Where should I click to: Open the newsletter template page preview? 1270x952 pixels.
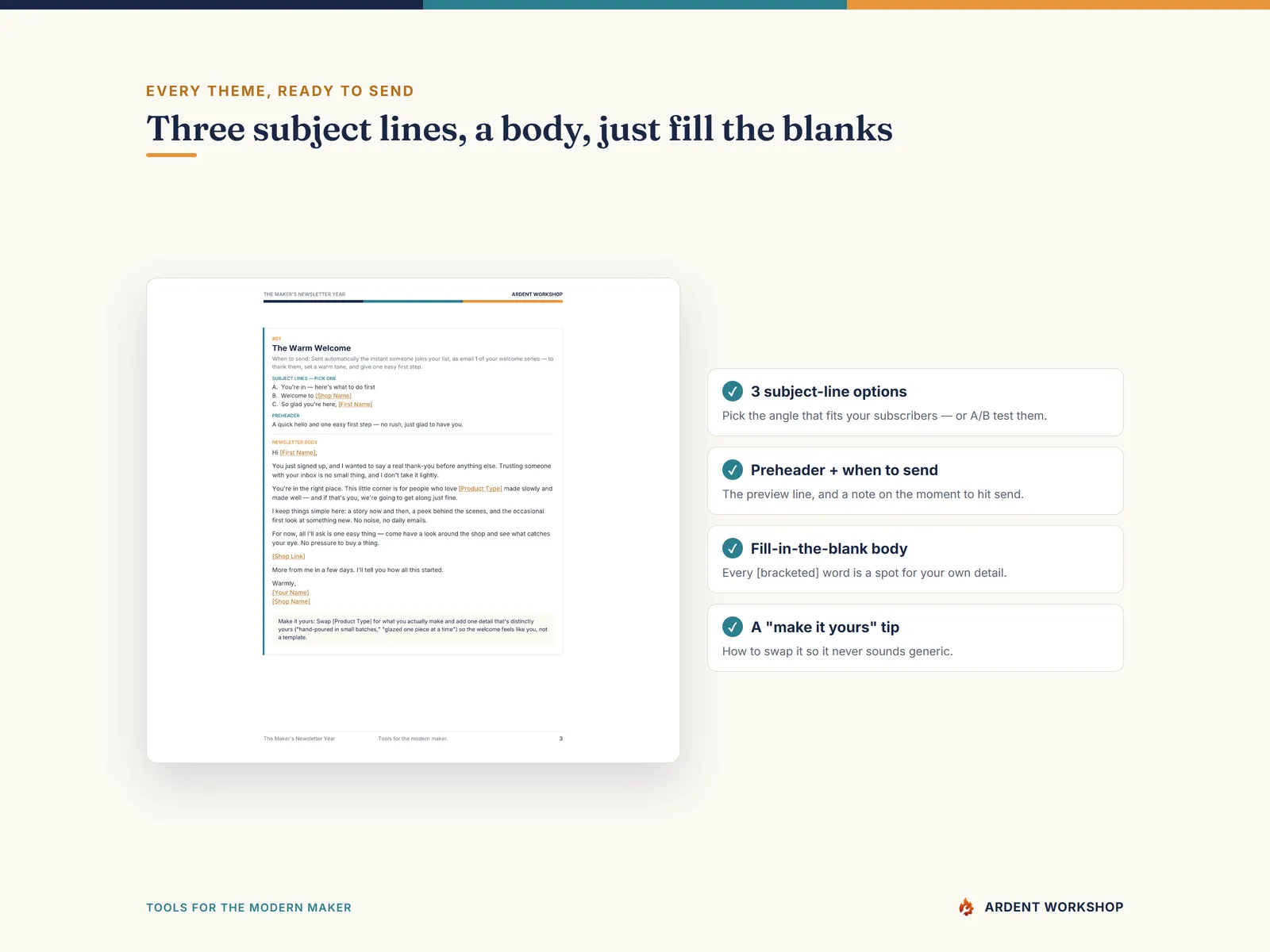[413, 520]
